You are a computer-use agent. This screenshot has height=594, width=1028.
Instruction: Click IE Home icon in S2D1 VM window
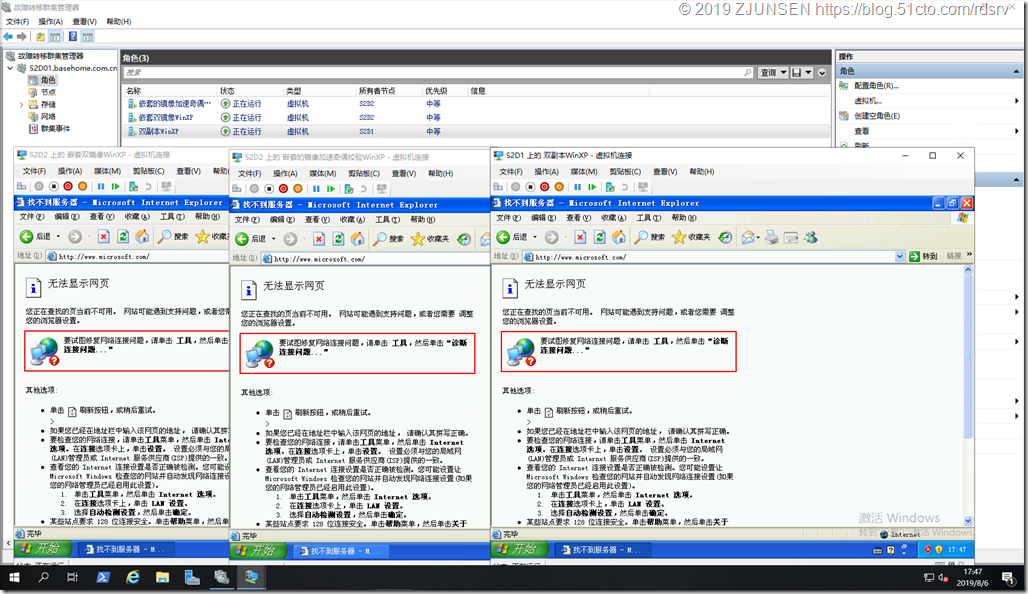619,237
